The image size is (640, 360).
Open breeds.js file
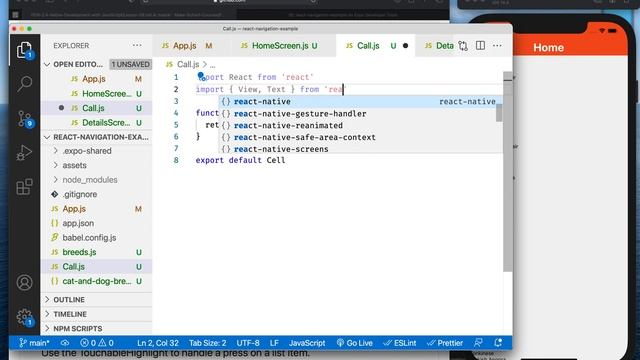coord(96,252)
